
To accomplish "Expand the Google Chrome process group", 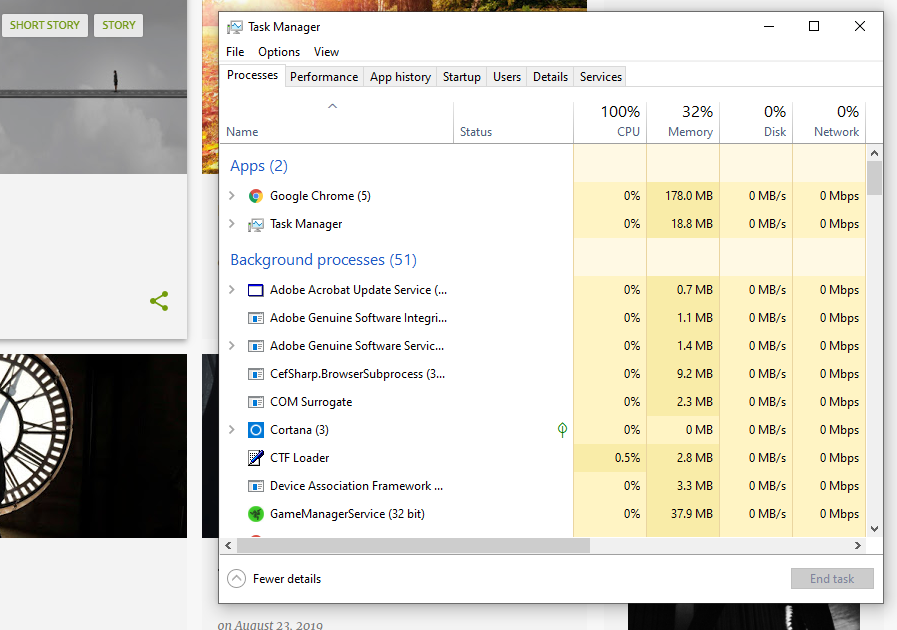I will (x=232, y=196).
